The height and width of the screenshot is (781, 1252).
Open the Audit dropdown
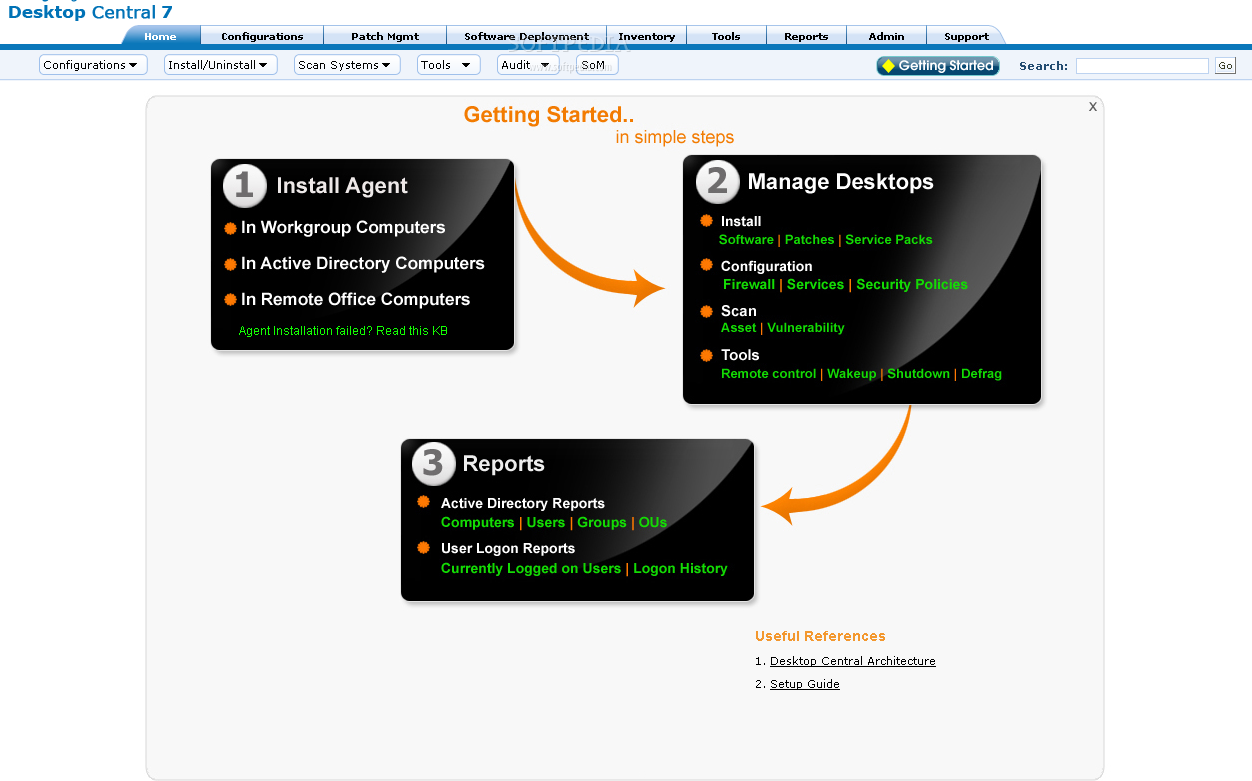(528, 65)
